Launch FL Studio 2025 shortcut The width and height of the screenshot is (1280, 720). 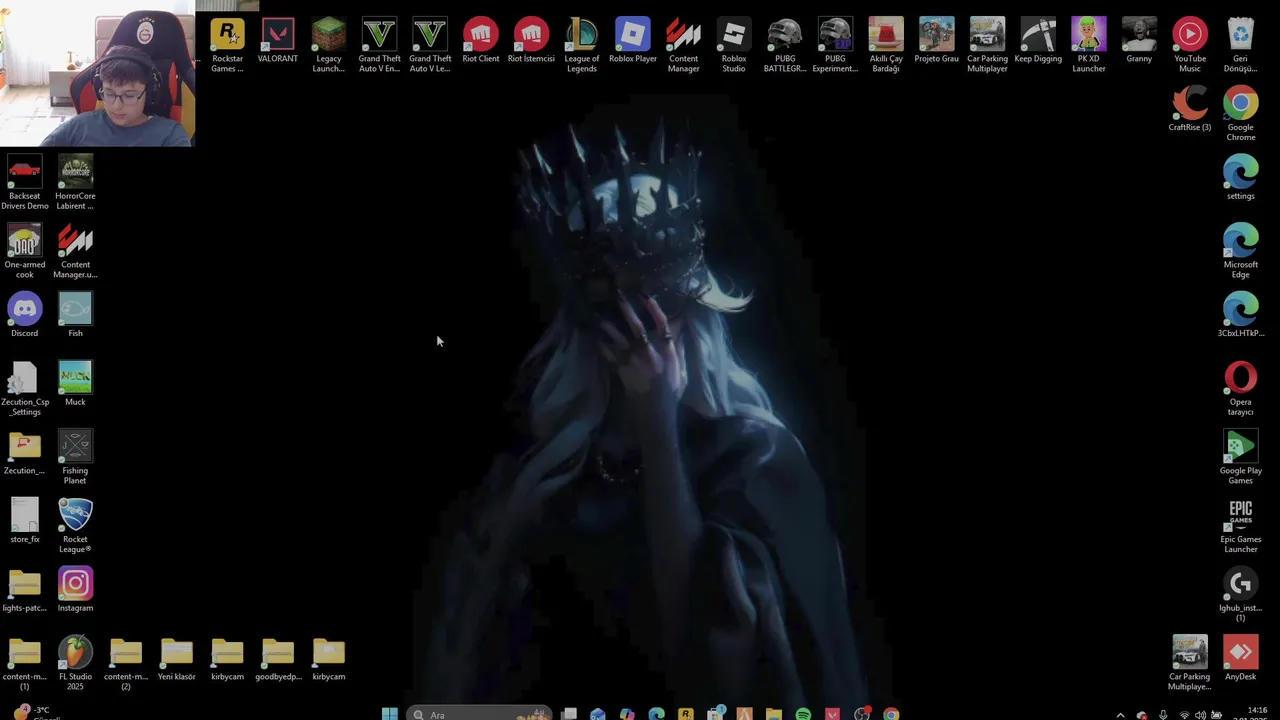point(75,662)
